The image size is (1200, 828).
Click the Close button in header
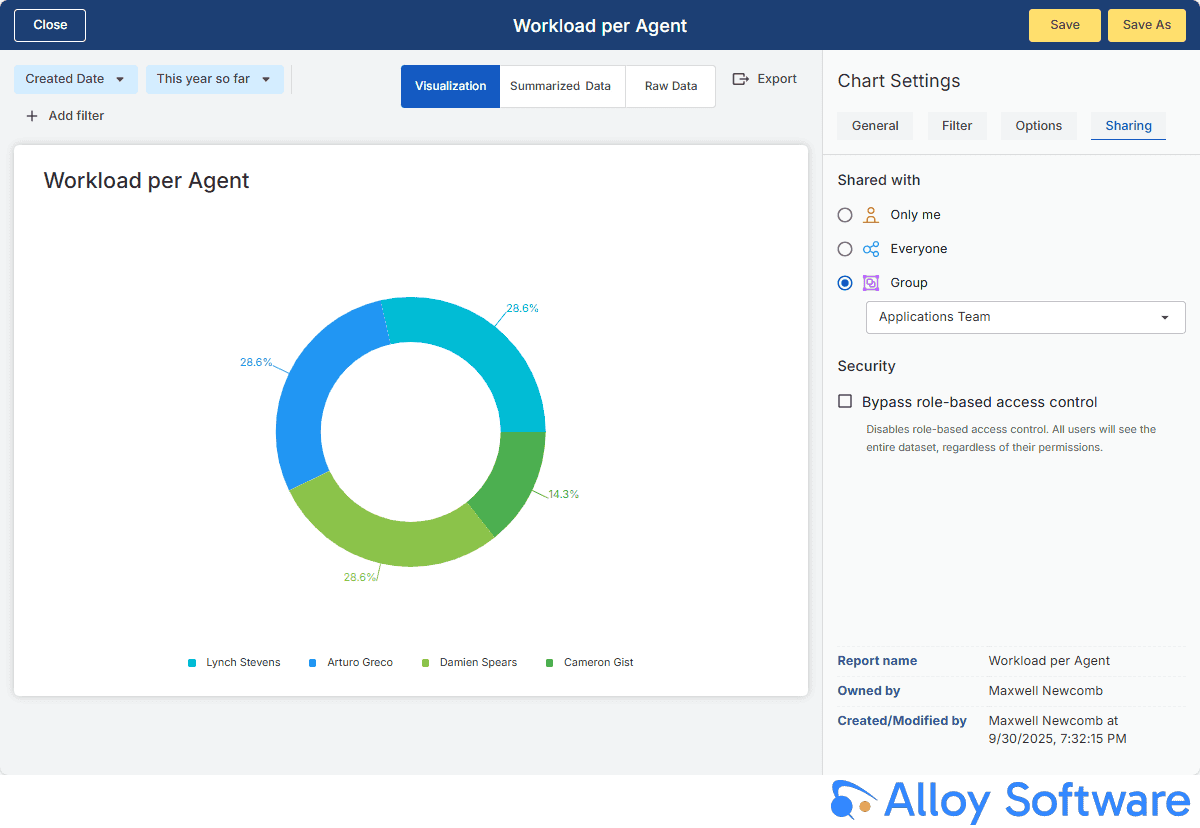pyautogui.click(x=50, y=25)
